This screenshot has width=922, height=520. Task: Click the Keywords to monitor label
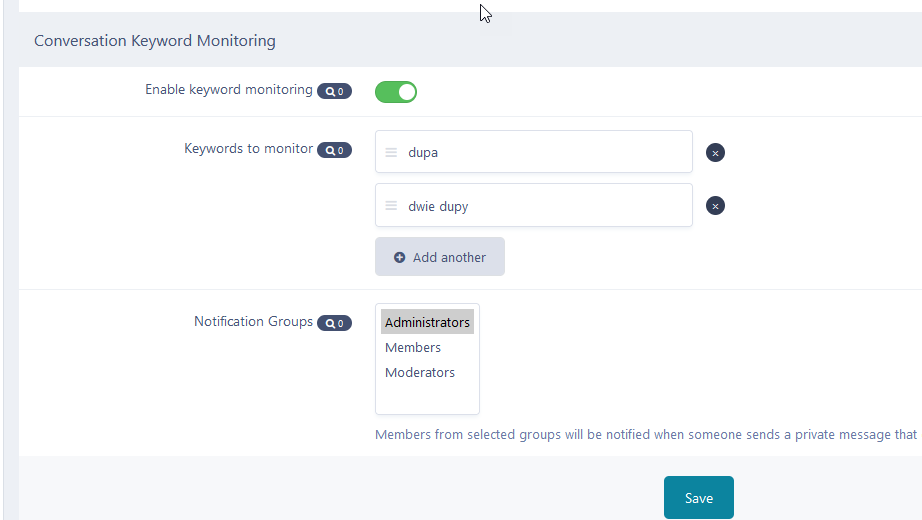click(248, 149)
